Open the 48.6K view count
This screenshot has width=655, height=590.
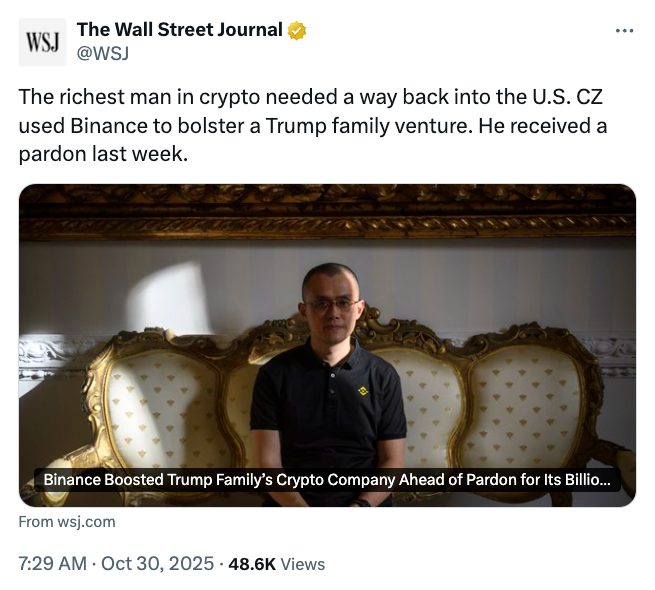(x=252, y=564)
